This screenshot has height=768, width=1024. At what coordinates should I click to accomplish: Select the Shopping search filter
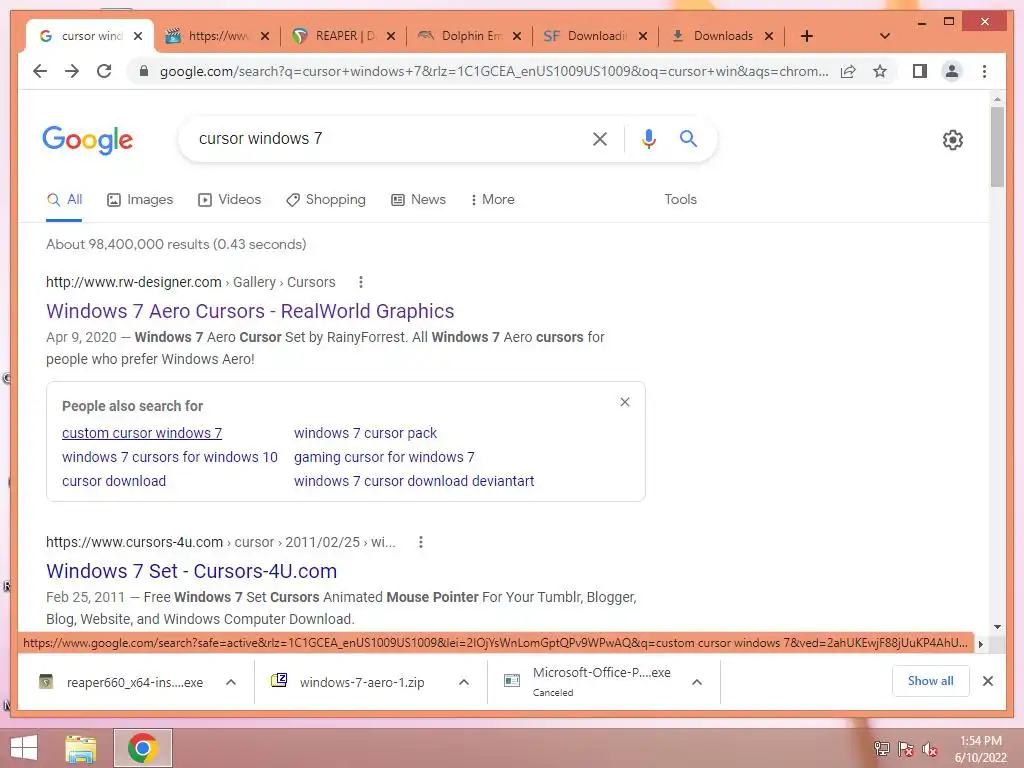[326, 199]
